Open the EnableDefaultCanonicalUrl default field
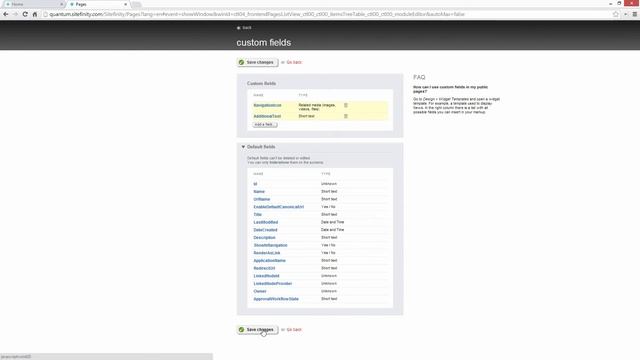 (278, 207)
